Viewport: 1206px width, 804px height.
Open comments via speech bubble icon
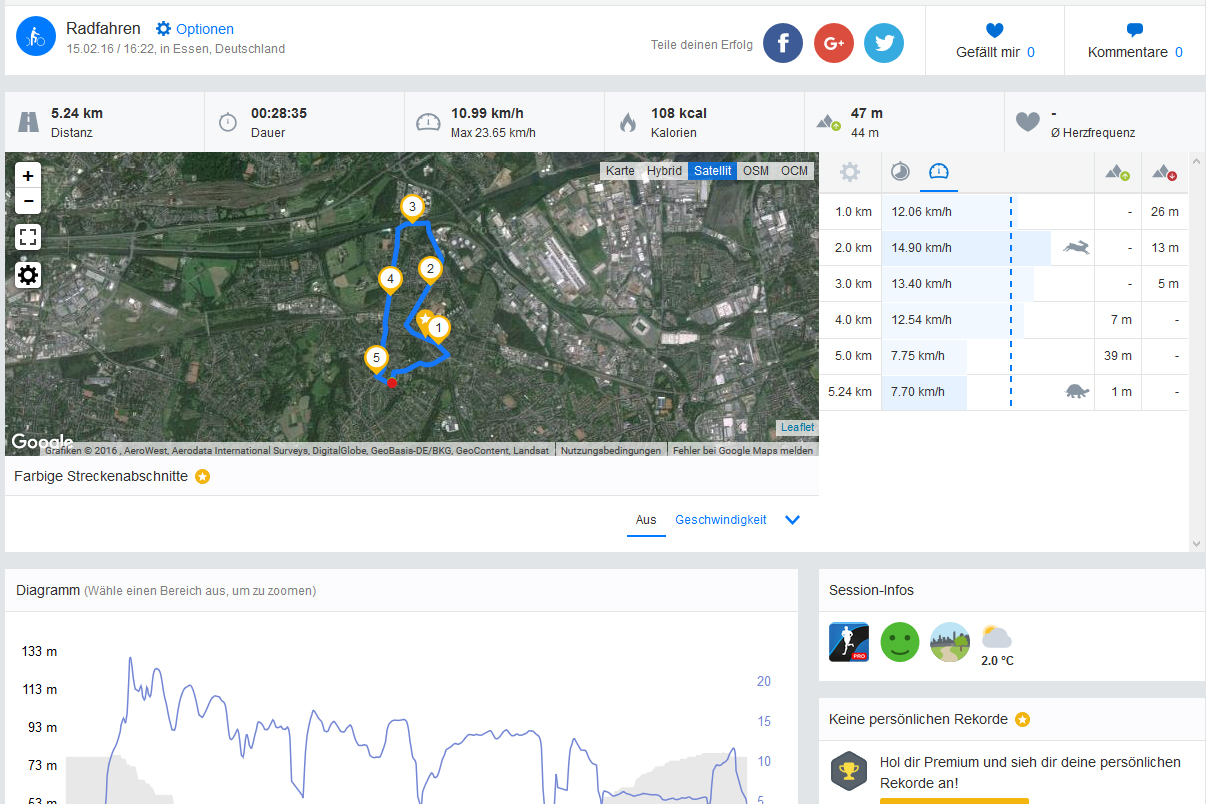click(1134, 30)
